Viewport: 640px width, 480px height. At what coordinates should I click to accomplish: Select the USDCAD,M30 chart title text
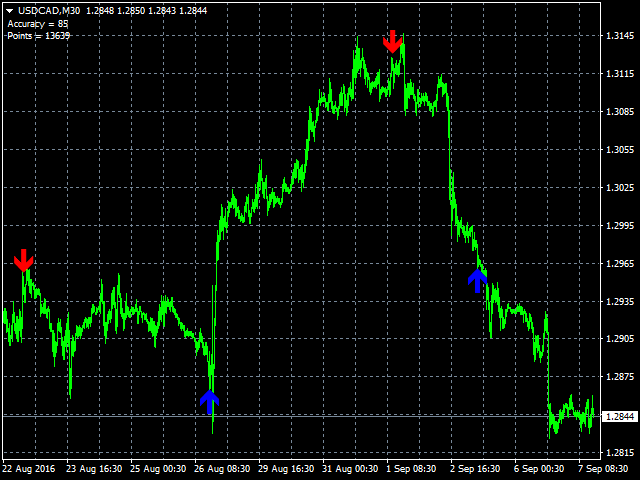tap(49, 11)
